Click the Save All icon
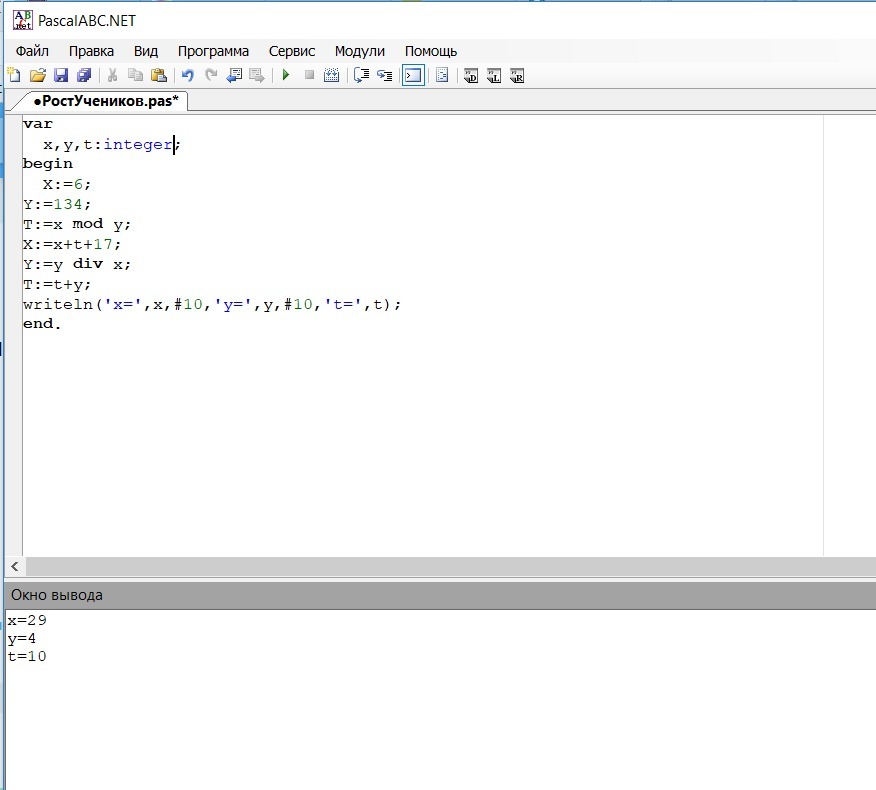876x790 pixels. point(84,75)
